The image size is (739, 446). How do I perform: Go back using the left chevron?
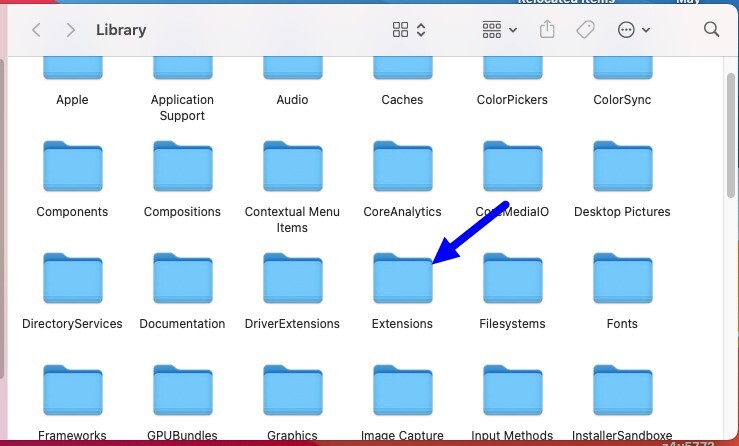coord(36,30)
